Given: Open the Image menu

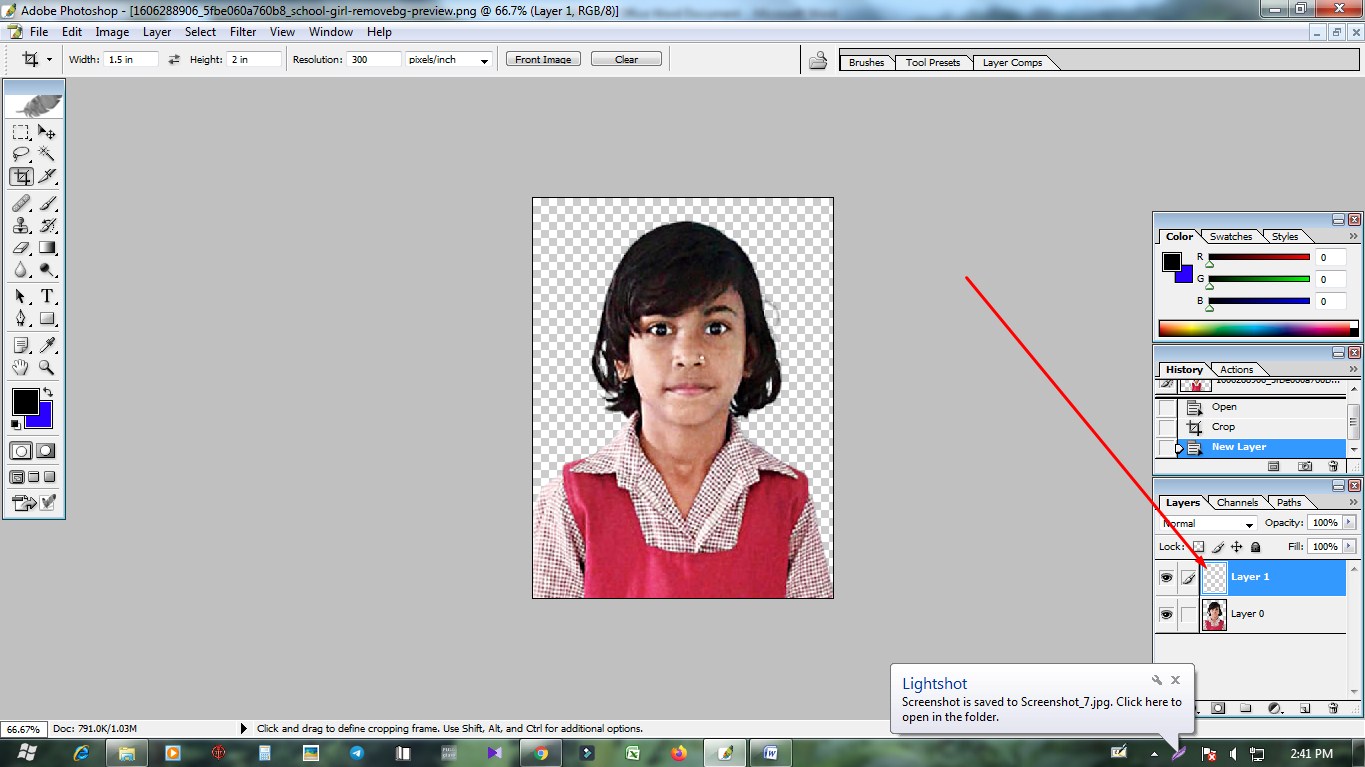Looking at the screenshot, I should [x=112, y=32].
